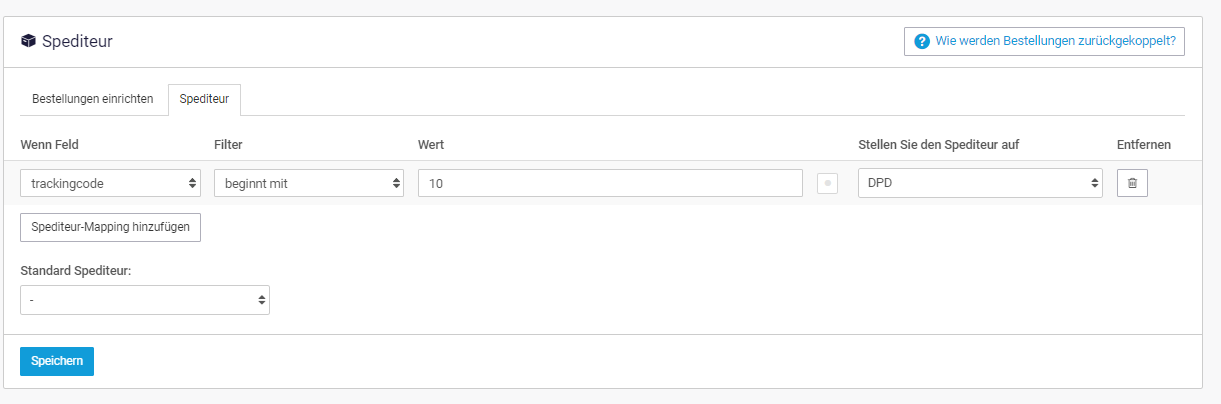The height and width of the screenshot is (404, 1221).
Task: Switch to Bestellungen einrichten tab
Action: click(x=93, y=99)
